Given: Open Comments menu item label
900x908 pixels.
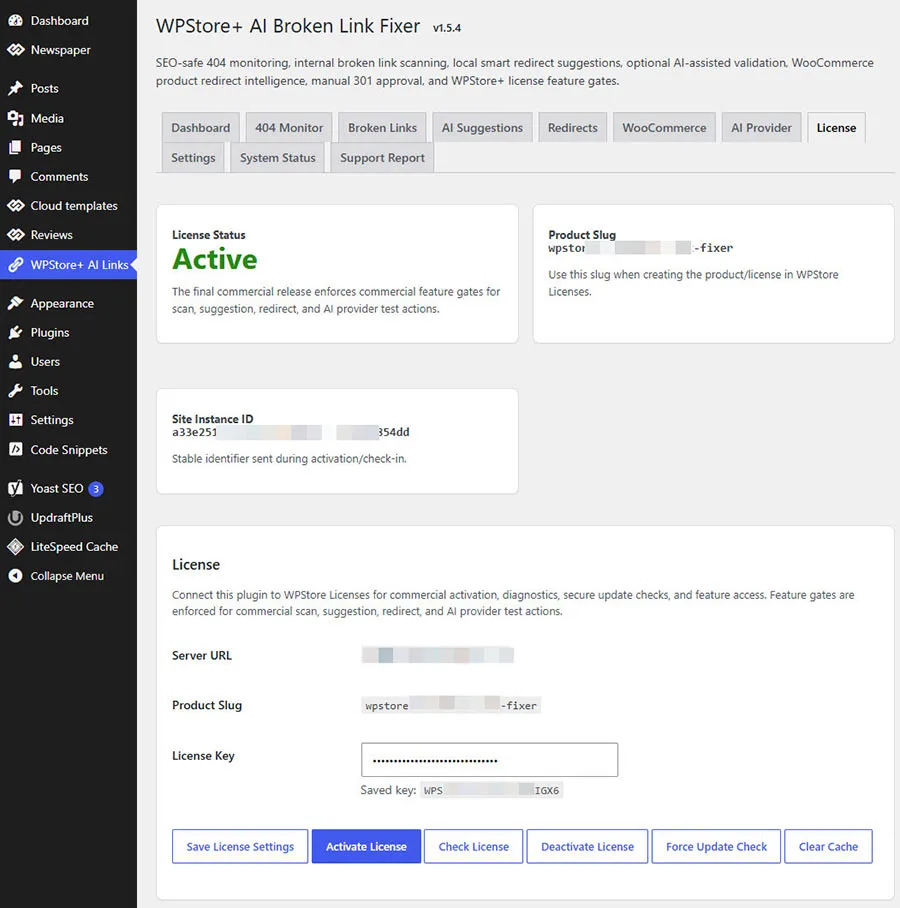Looking at the screenshot, I should 59,177.
